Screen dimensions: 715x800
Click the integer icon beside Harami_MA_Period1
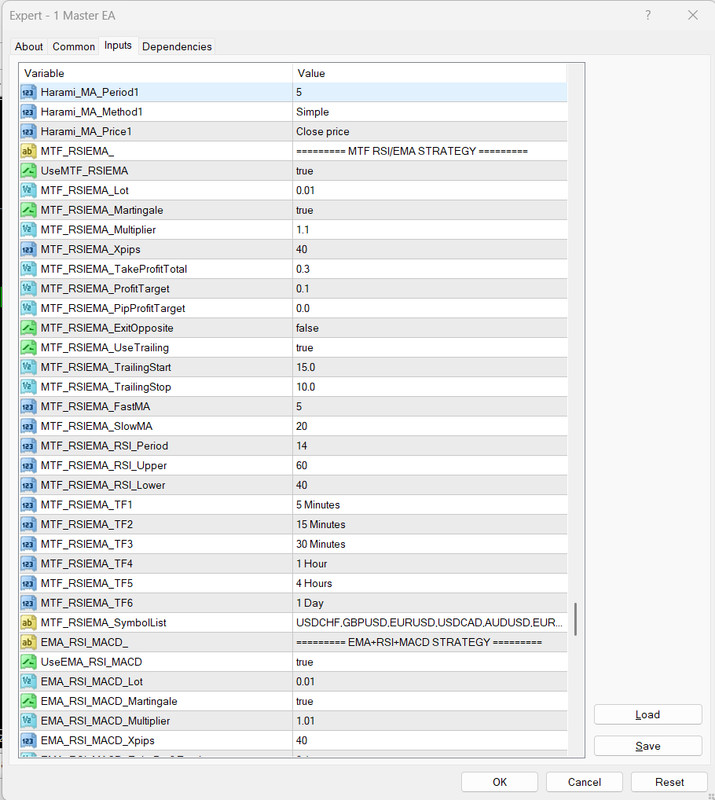click(x=28, y=92)
